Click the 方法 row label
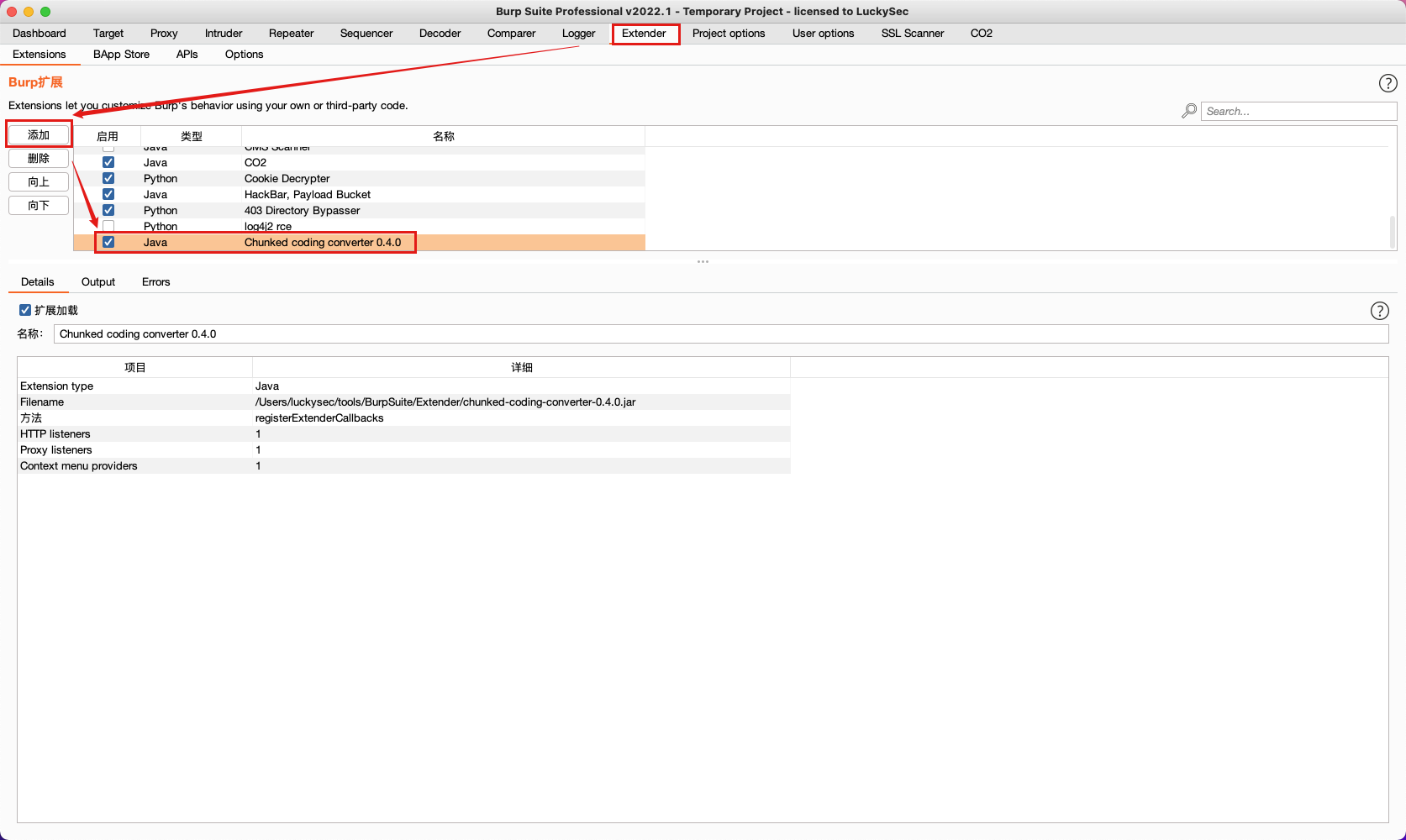This screenshot has width=1406, height=840. [31, 418]
